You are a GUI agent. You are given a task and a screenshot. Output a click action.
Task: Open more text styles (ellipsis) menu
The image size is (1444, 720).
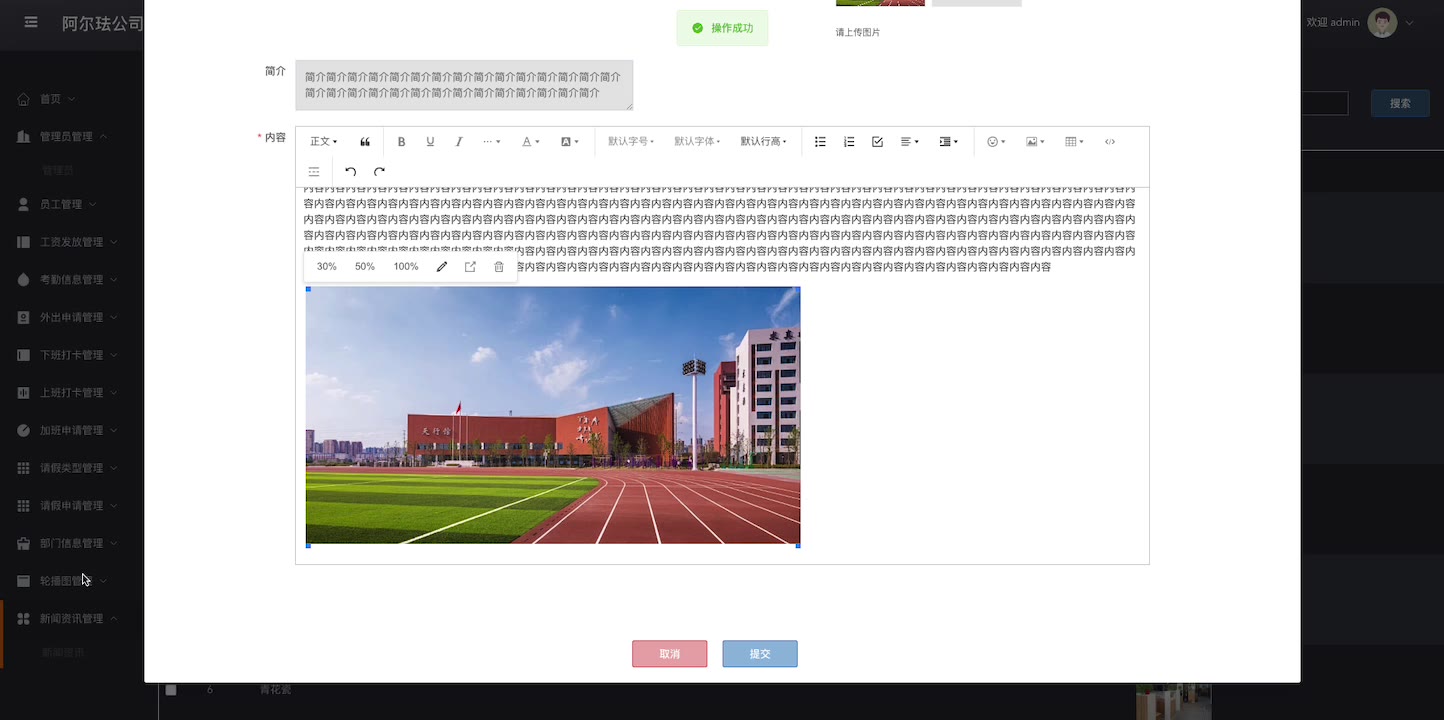click(x=491, y=142)
